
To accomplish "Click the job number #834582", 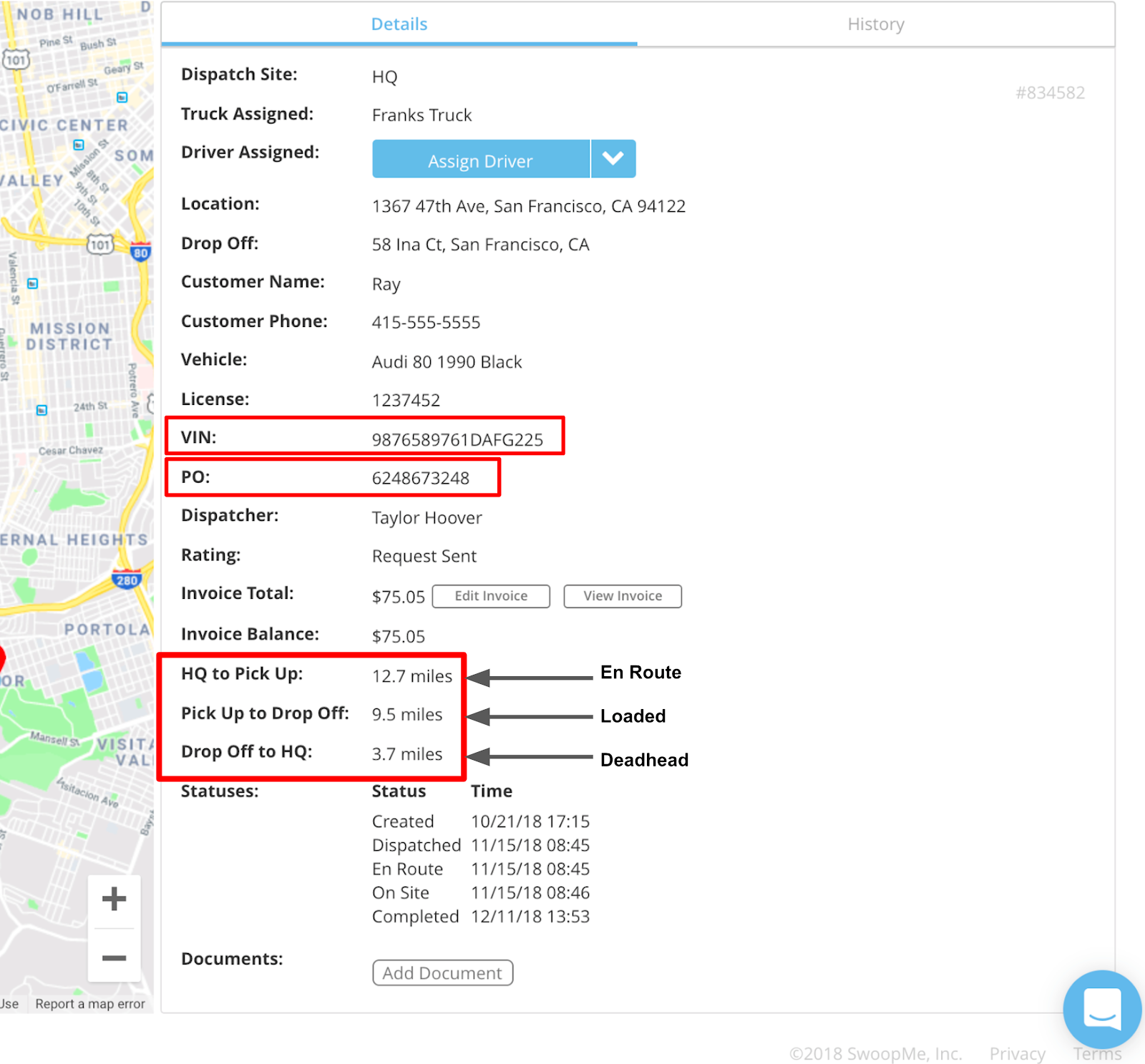I will (x=1051, y=92).
